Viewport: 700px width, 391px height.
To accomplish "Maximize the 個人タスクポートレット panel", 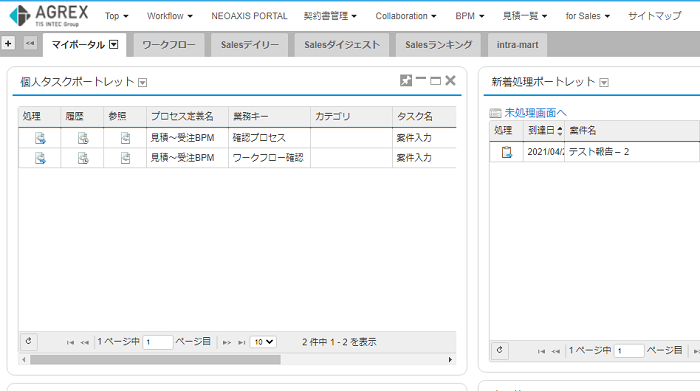I will [435, 80].
